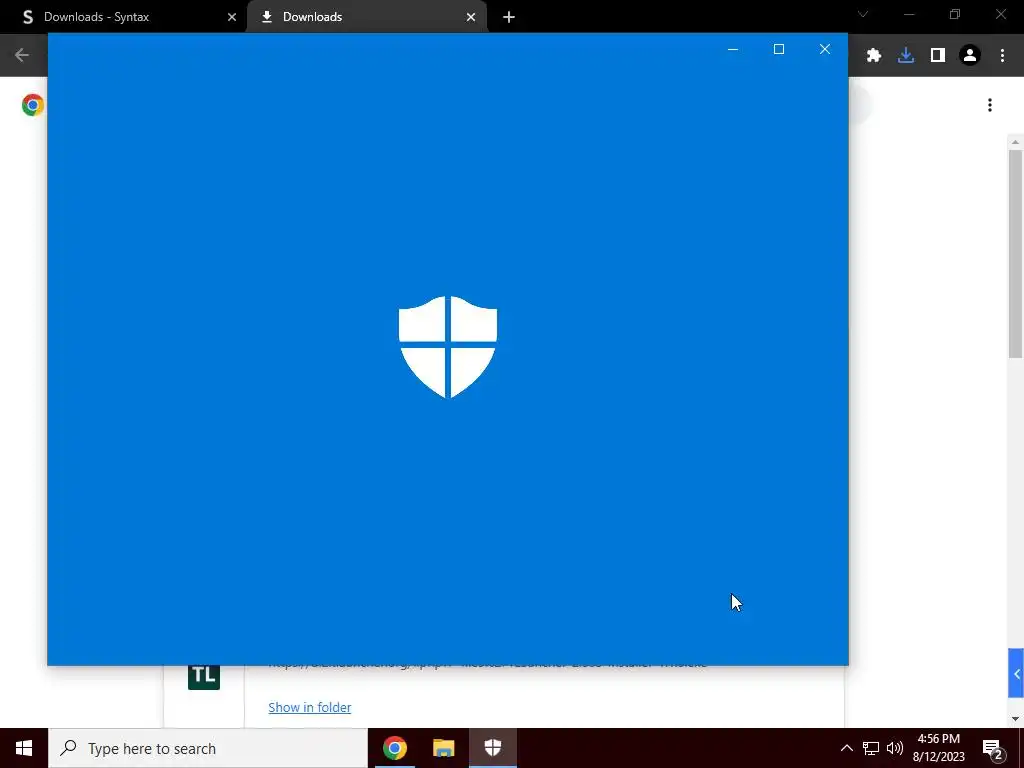Open Chrome tab search dropdown
1024x768 pixels.
click(863, 14)
